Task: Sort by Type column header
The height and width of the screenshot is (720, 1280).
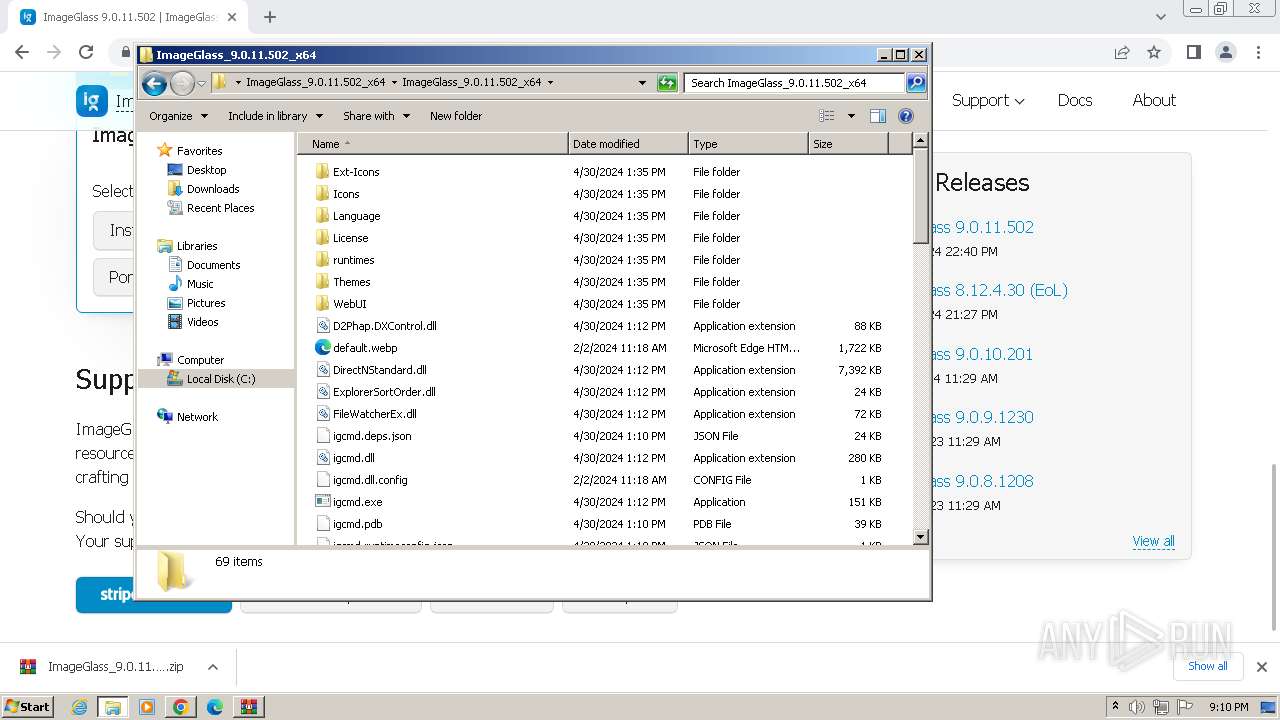Action: pyautogui.click(x=748, y=144)
